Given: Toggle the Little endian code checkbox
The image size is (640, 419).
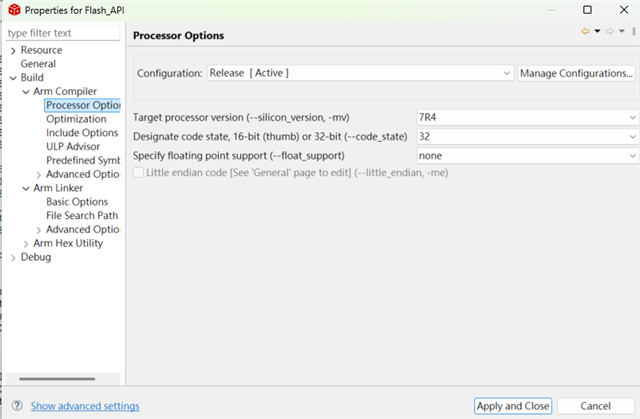Looking at the screenshot, I should (x=138, y=173).
